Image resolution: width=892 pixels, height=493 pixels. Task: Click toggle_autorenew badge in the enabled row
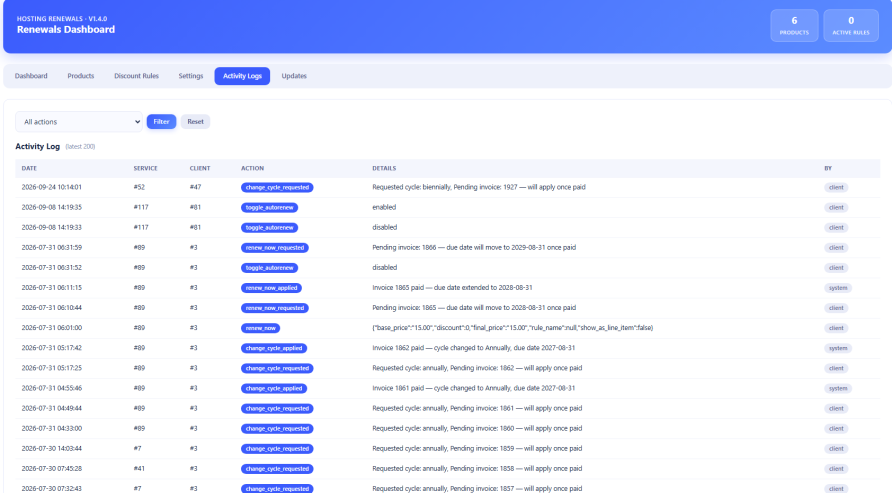pyautogui.click(x=270, y=208)
